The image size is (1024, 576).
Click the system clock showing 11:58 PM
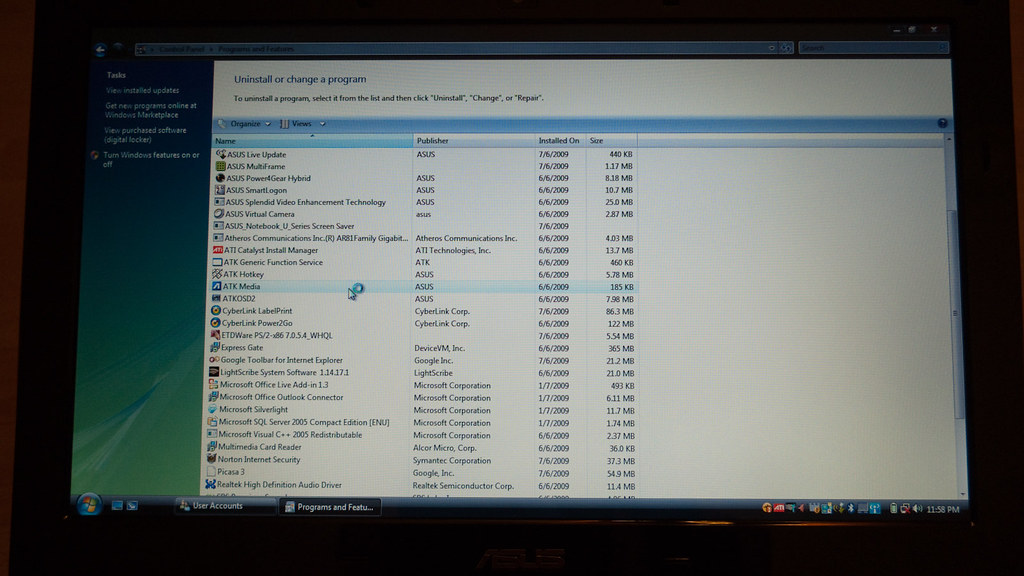coord(943,509)
